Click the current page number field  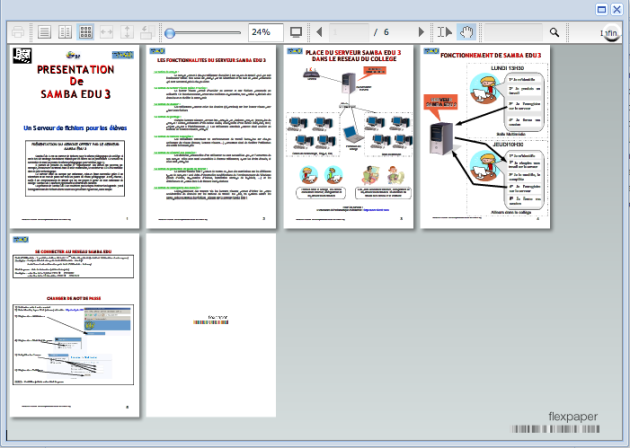349,32
